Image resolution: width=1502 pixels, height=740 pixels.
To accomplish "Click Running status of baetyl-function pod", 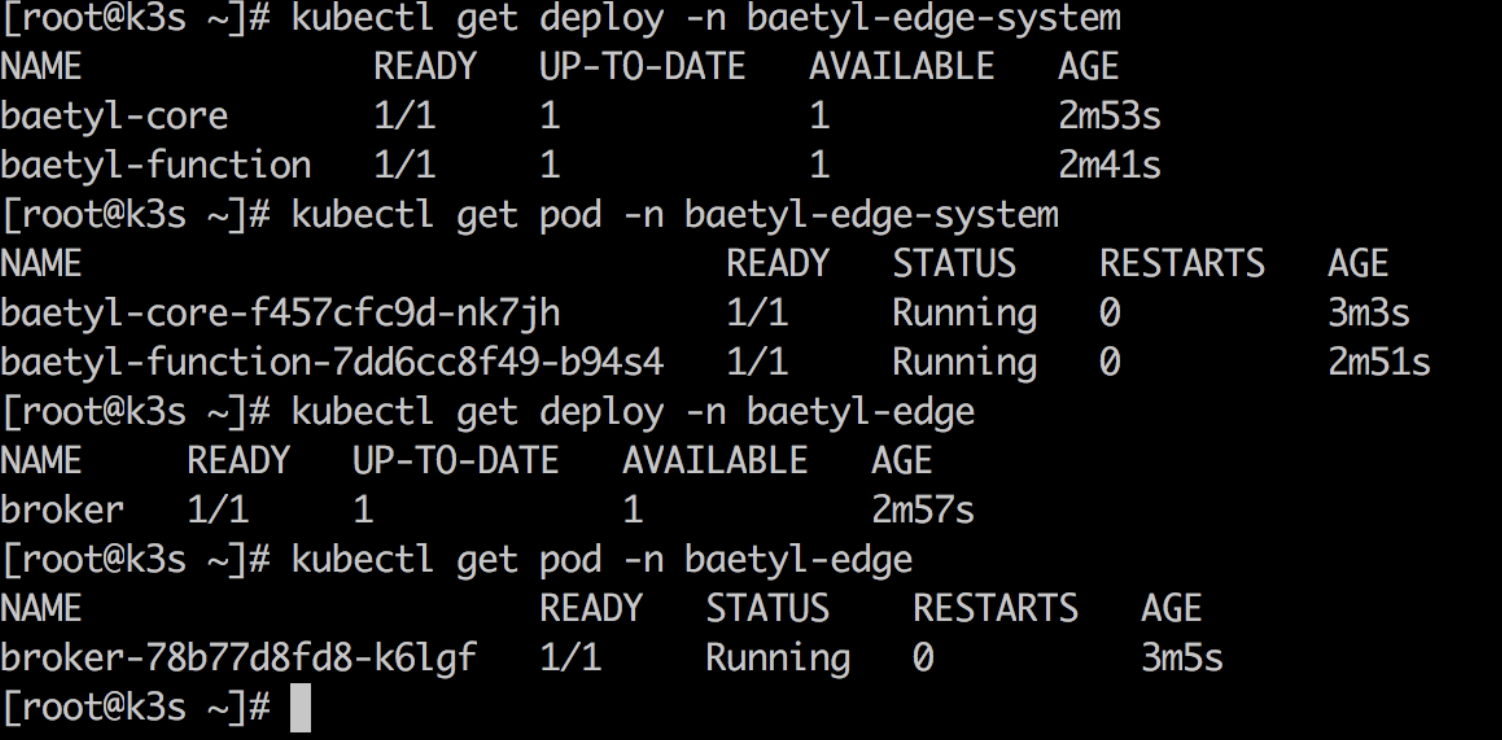I will coord(964,363).
